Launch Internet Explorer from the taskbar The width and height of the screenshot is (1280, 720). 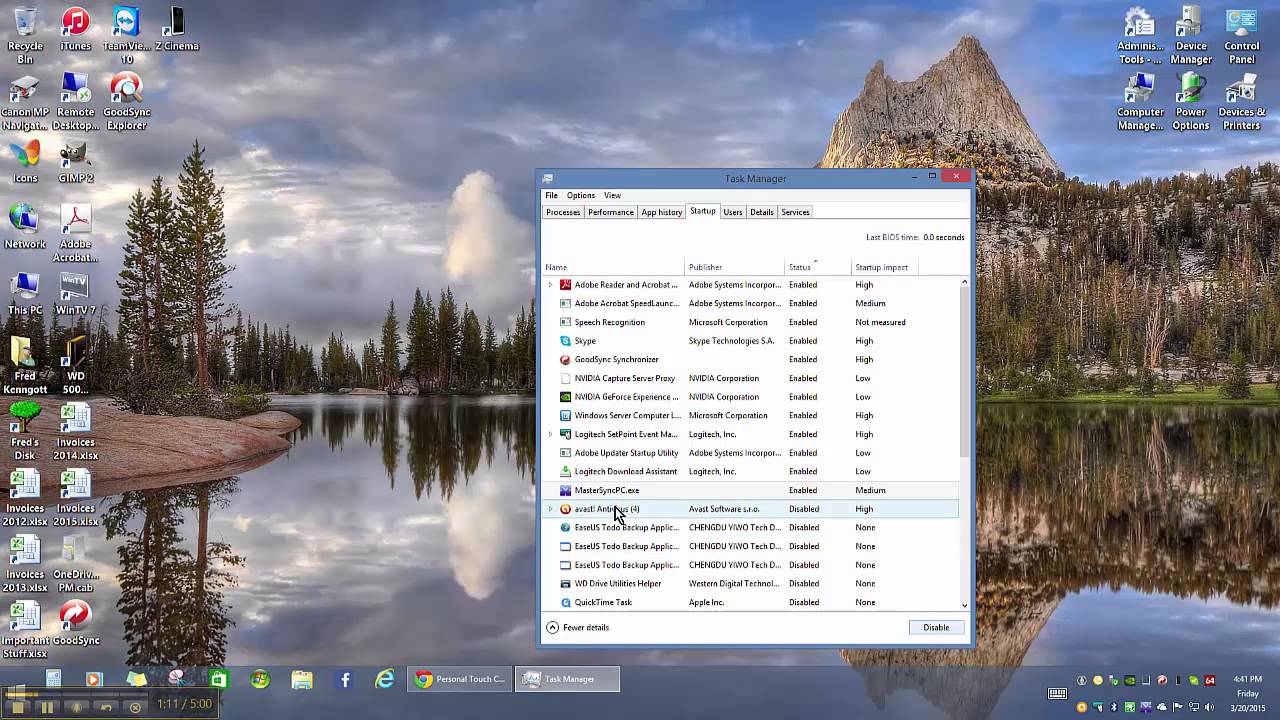tap(385, 680)
